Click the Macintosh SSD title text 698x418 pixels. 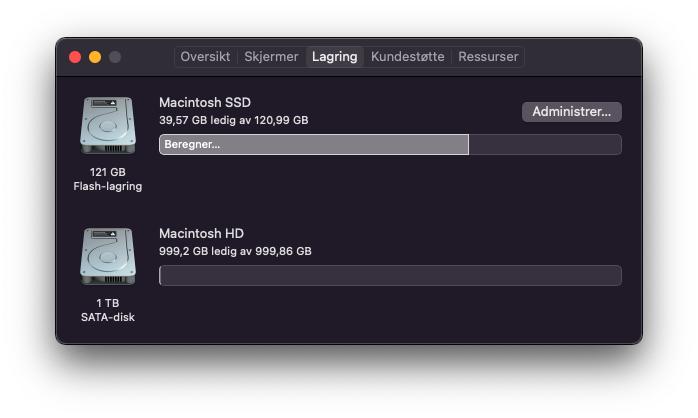(x=205, y=102)
